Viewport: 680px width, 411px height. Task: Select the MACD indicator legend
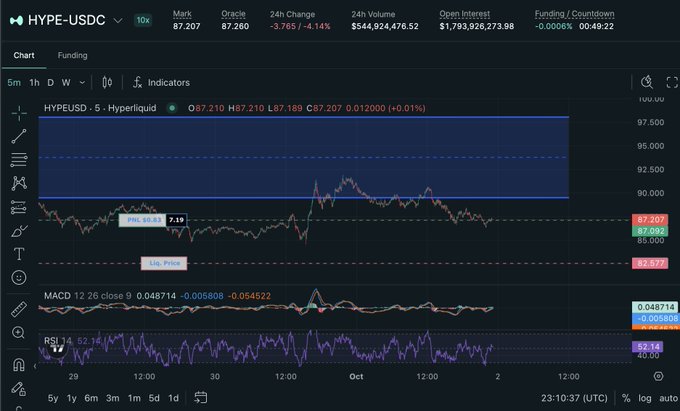[x=57, y=296]
